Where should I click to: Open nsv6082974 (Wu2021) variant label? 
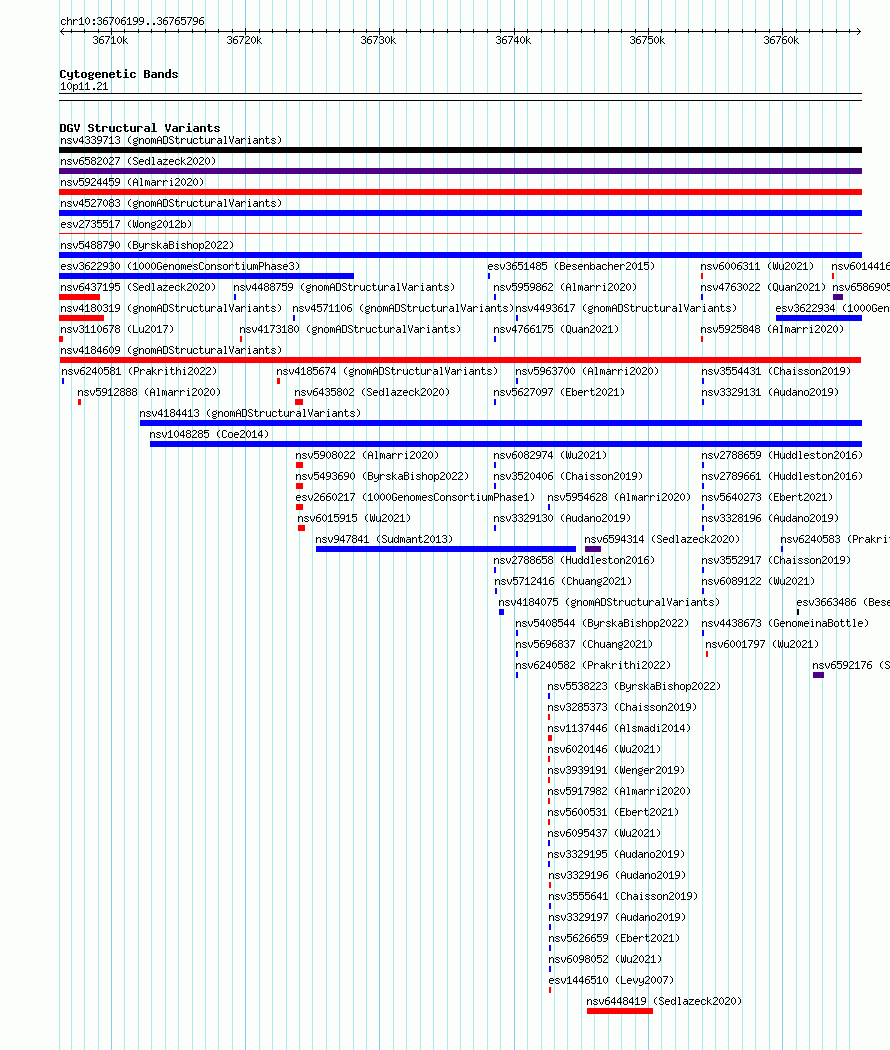coord(550,455)
